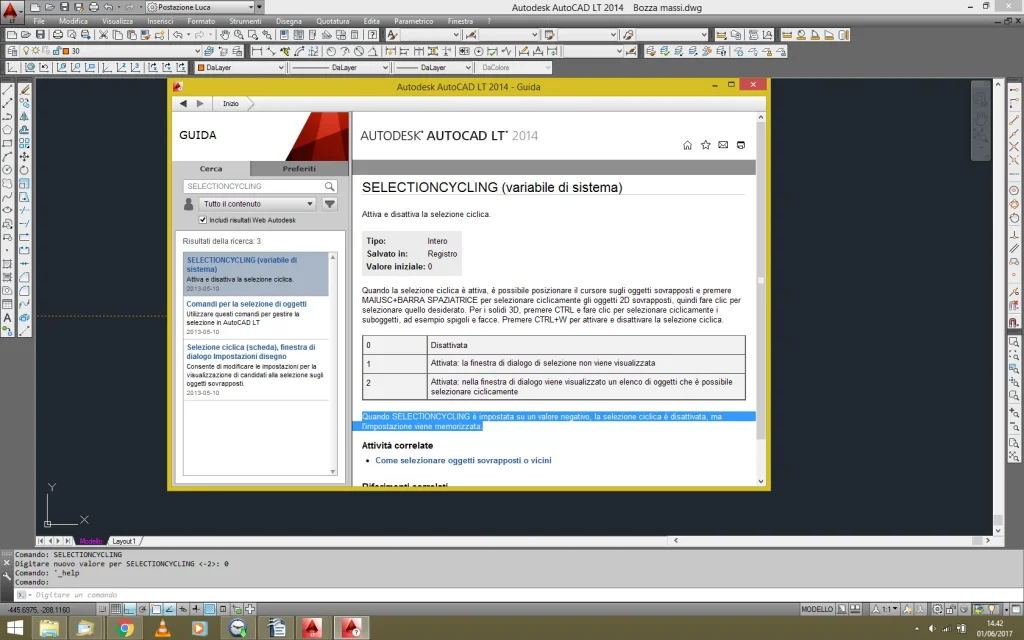This screenshot has height=640, width=1024.
Task: Expand the layer 30 dropdown list
Action: tap(197, 51)
